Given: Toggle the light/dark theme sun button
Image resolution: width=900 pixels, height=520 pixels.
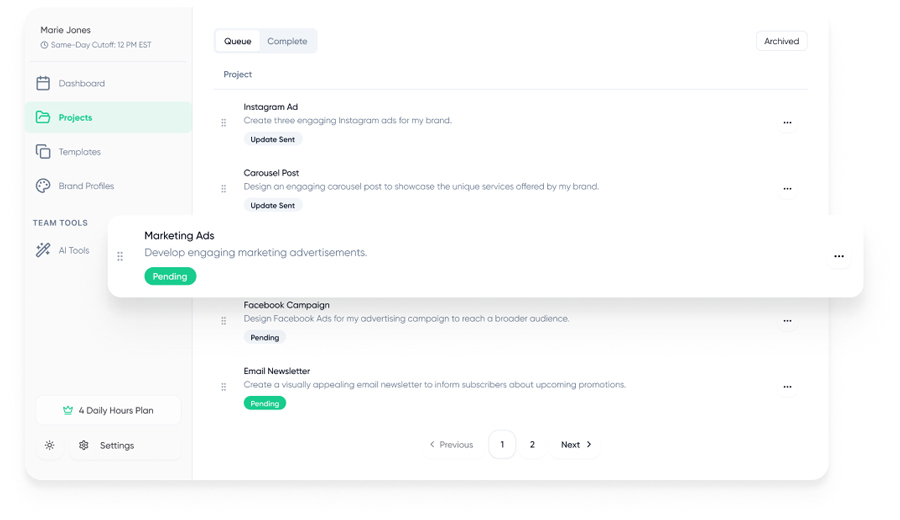Looking at the screenshot, I should click(x=49, y=445).
